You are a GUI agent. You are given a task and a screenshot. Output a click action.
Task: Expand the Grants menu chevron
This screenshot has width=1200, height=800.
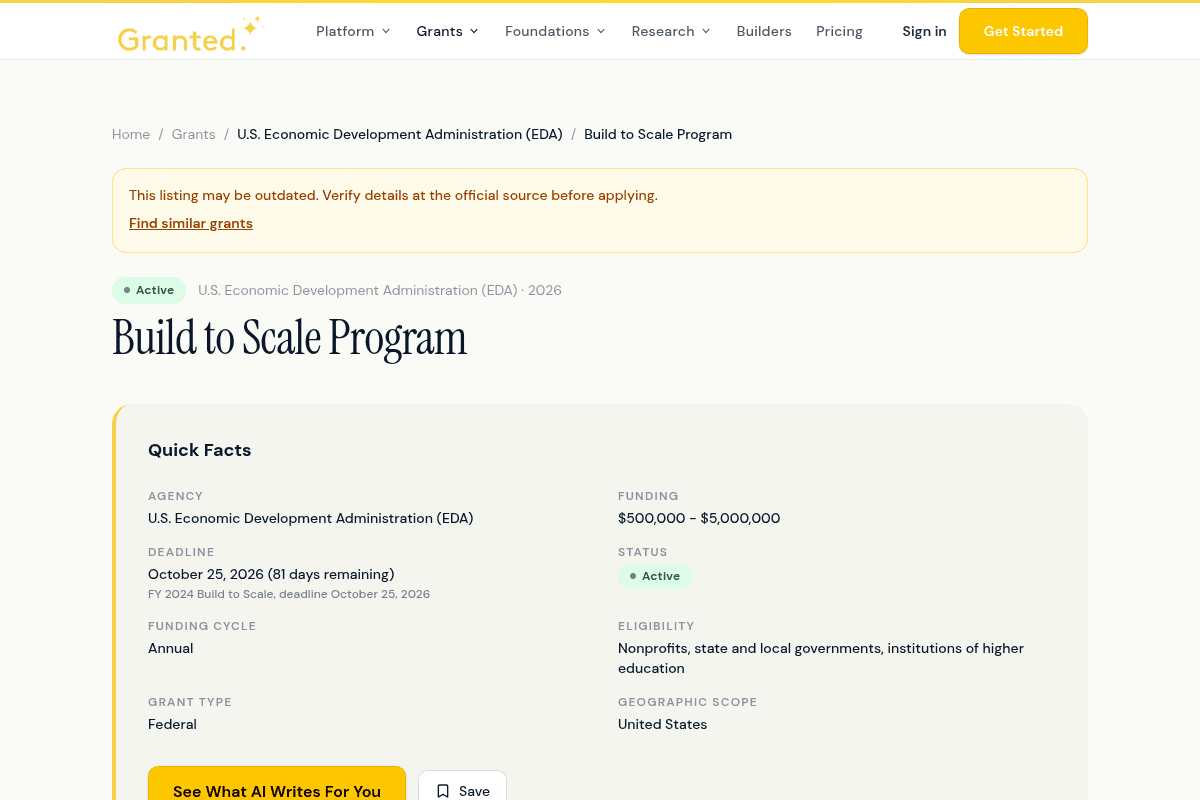(474, 31)
